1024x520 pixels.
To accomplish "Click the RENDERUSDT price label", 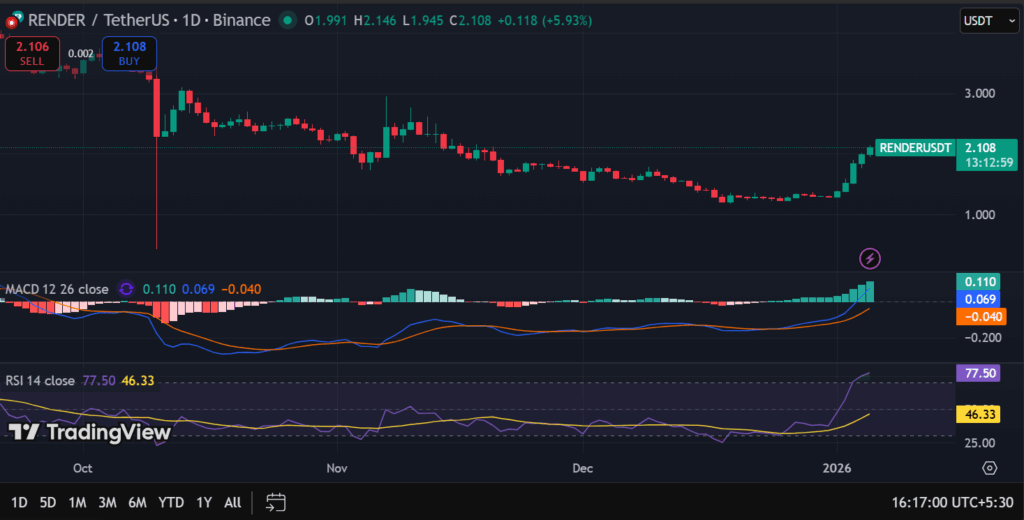I will [x=914, y=147].
